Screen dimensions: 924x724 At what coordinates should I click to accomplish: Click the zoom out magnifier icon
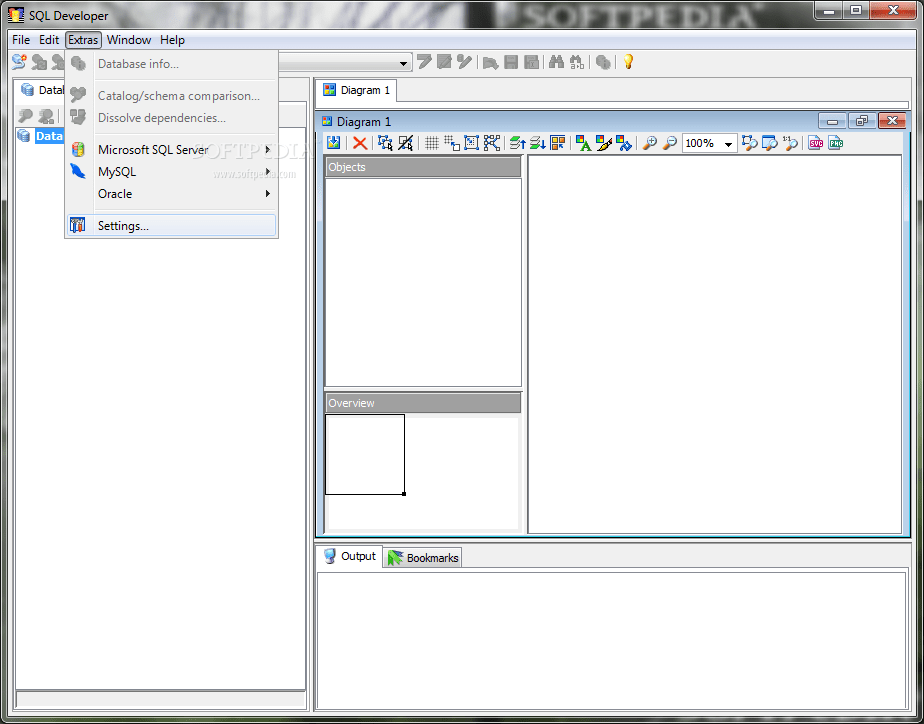(669, 143)
